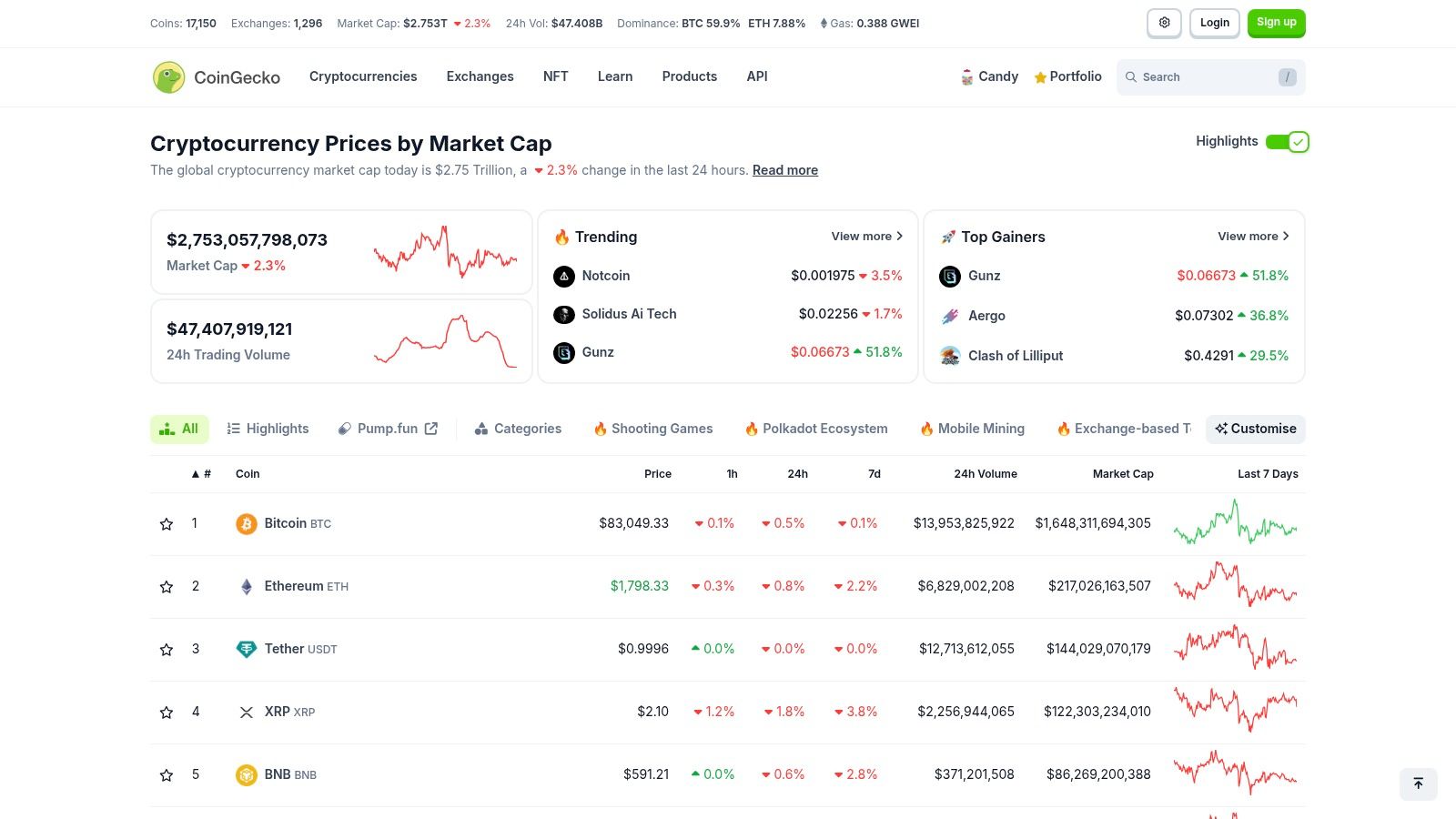Expand Trending with View more
The image size is (1456, 819).
866,237
